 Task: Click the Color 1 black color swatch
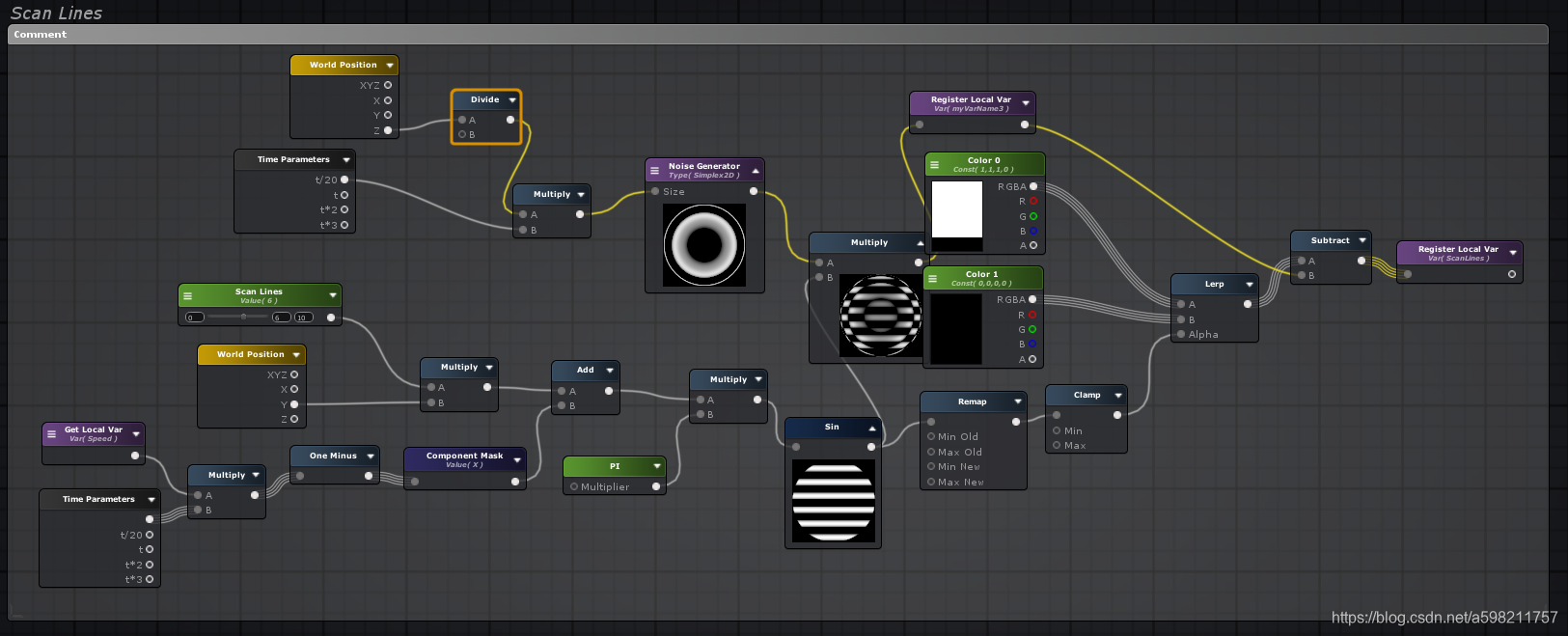(956, 329)
